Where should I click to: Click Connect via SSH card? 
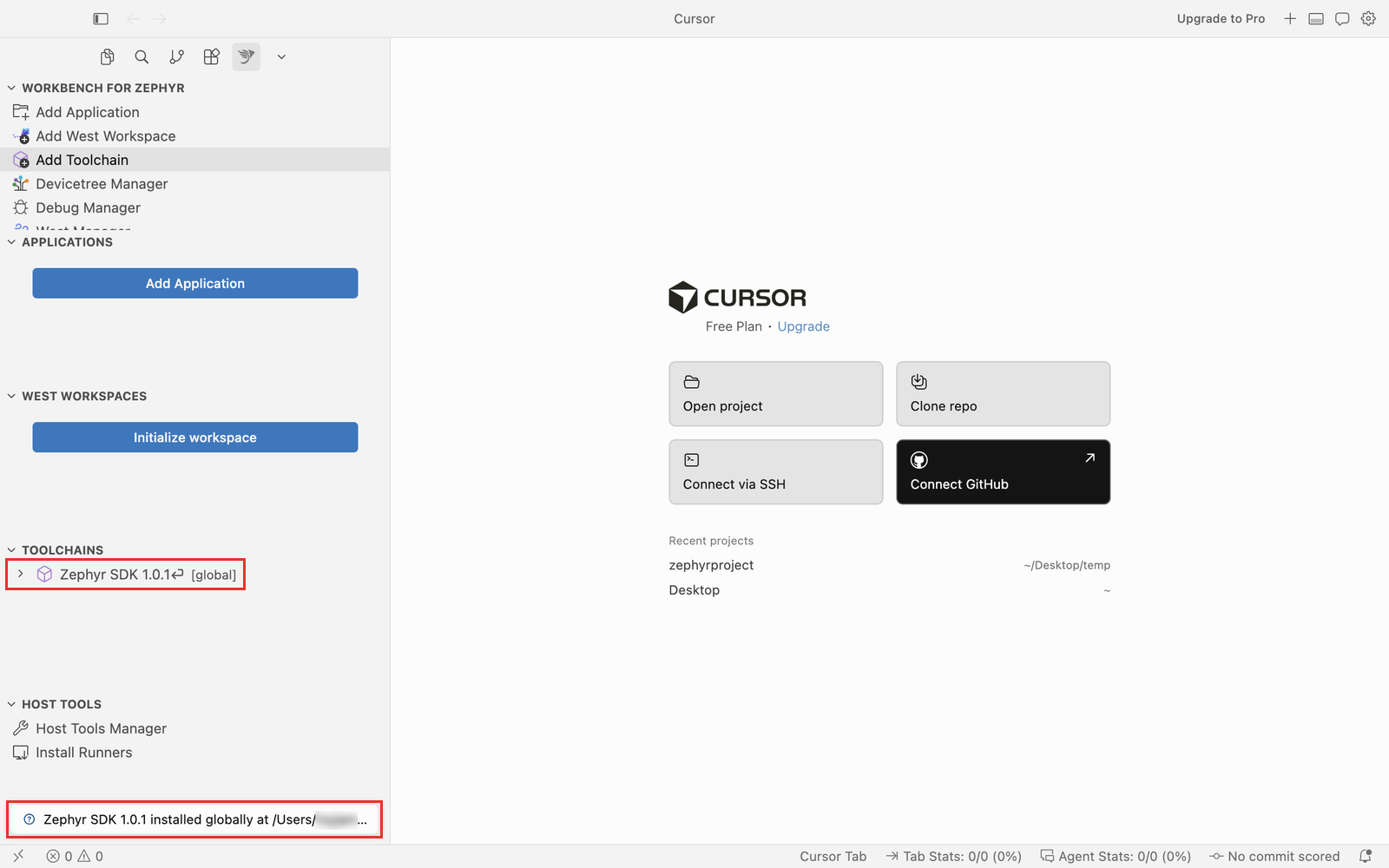click(x=776, y=472)
